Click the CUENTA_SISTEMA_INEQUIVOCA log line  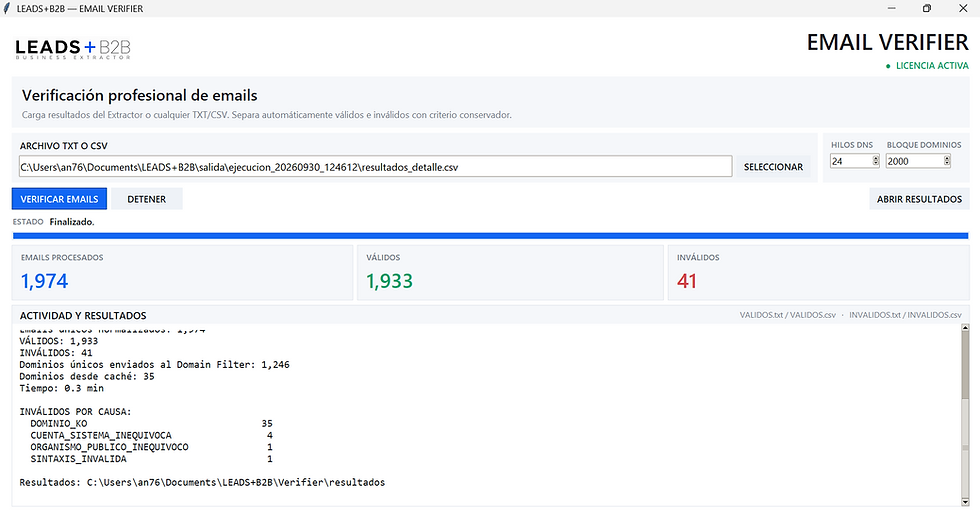[151, 435]
